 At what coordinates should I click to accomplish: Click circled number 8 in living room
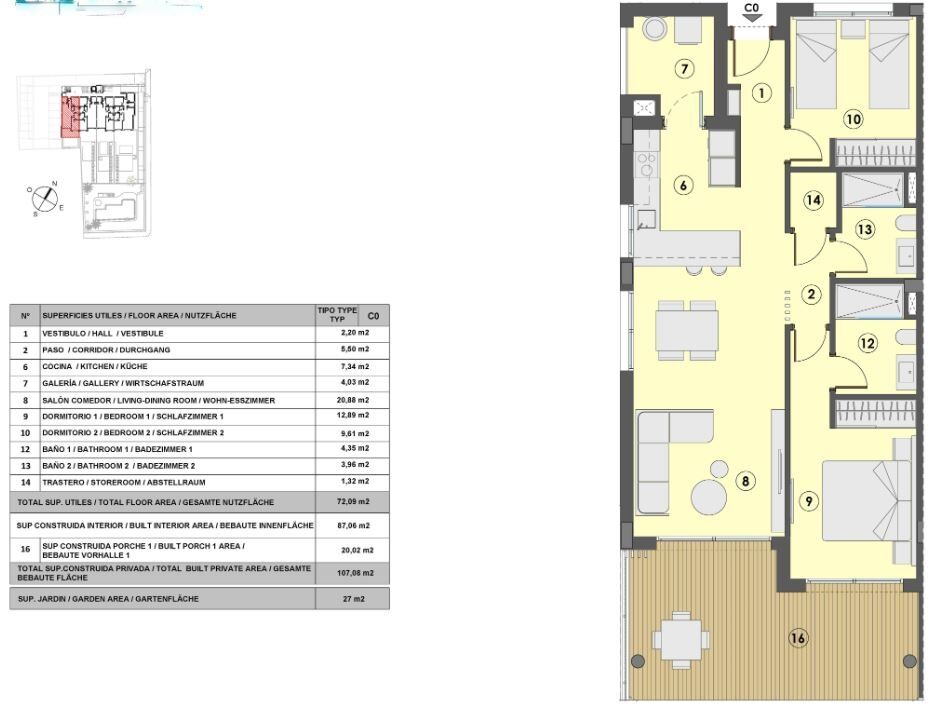point(745,481)
